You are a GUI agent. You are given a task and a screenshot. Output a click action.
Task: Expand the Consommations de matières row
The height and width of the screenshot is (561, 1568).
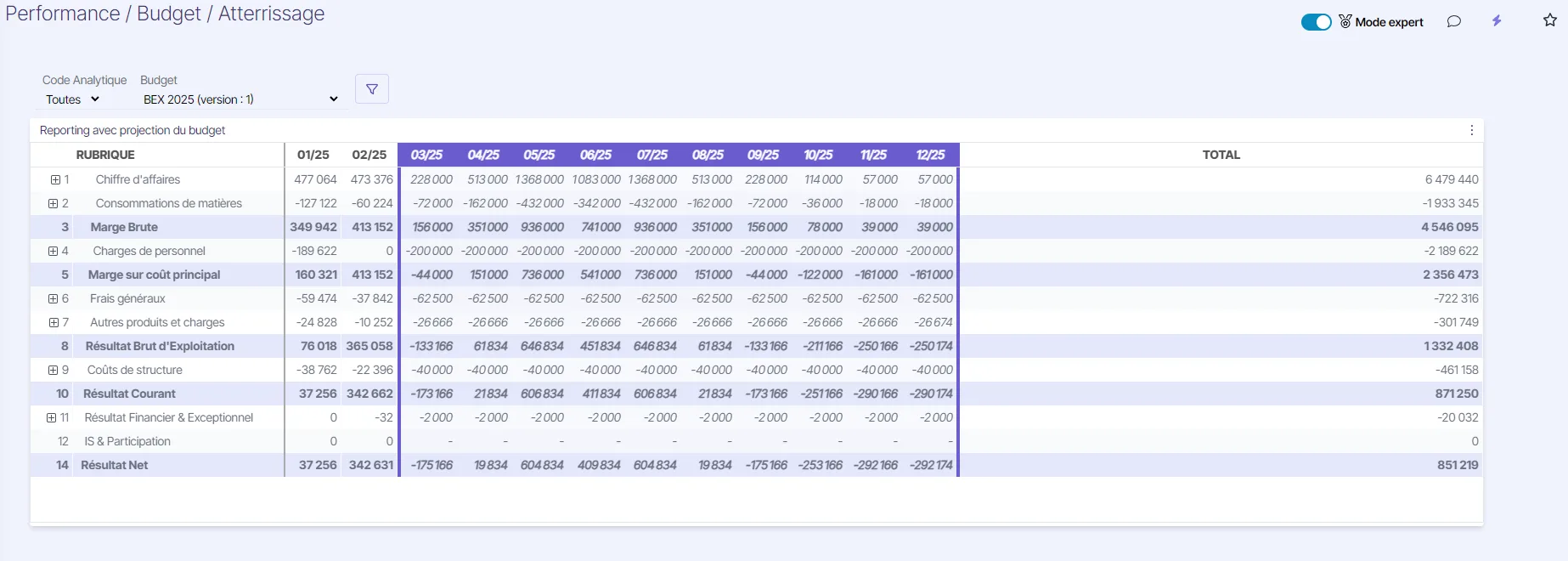pos(54,203)
